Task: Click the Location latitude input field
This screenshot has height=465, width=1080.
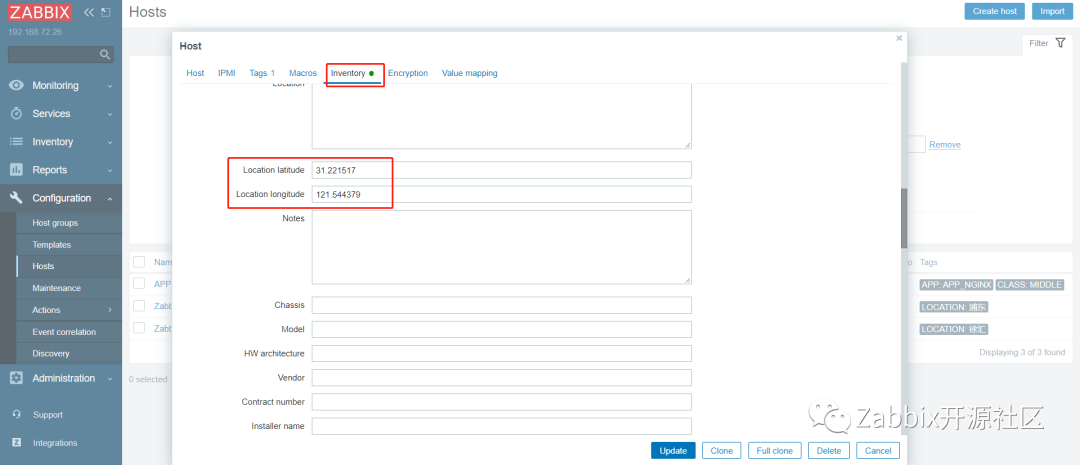Action: (x=501, y=170)
